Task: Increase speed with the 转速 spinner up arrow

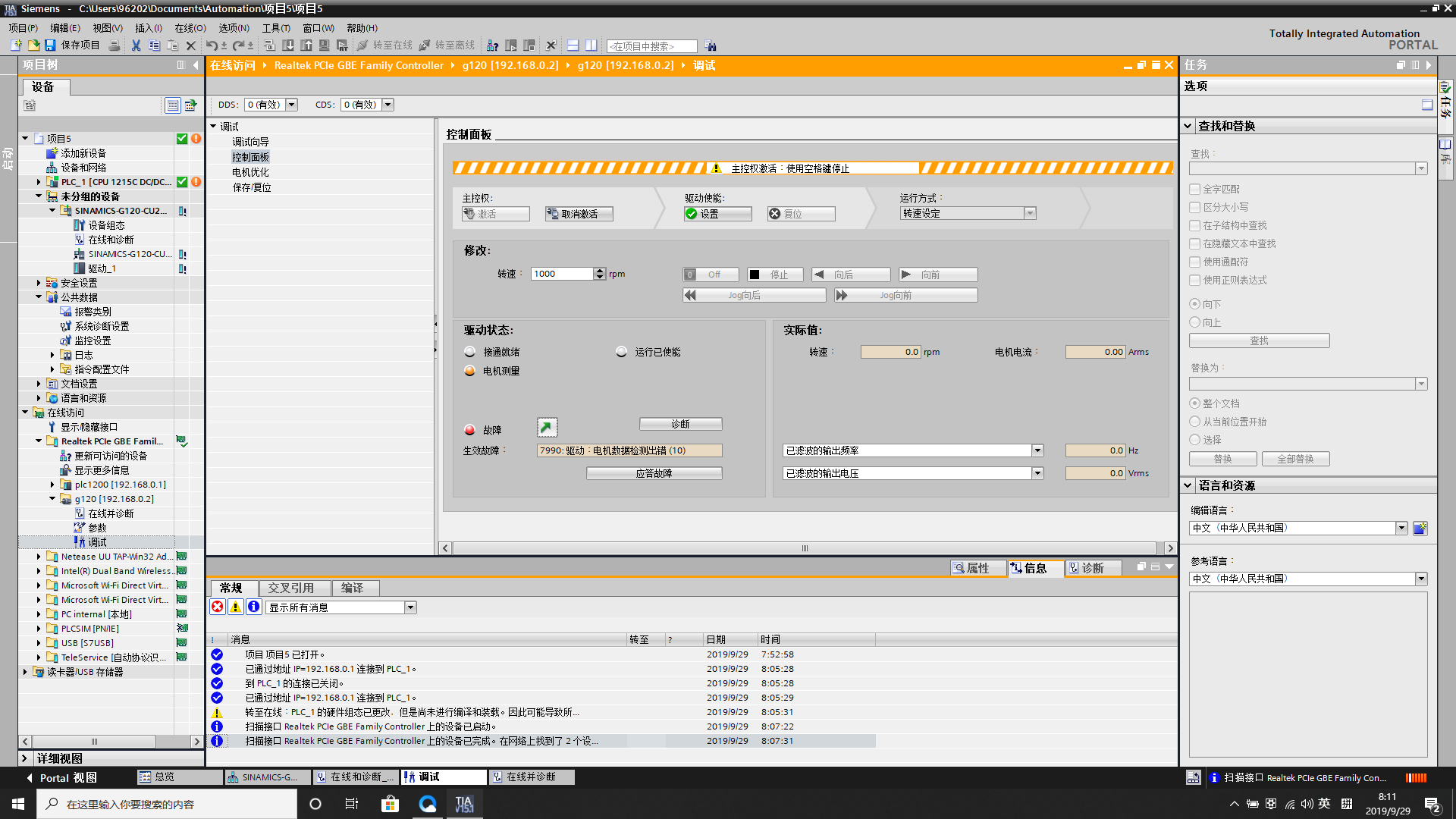Action: tap(600, 271)
